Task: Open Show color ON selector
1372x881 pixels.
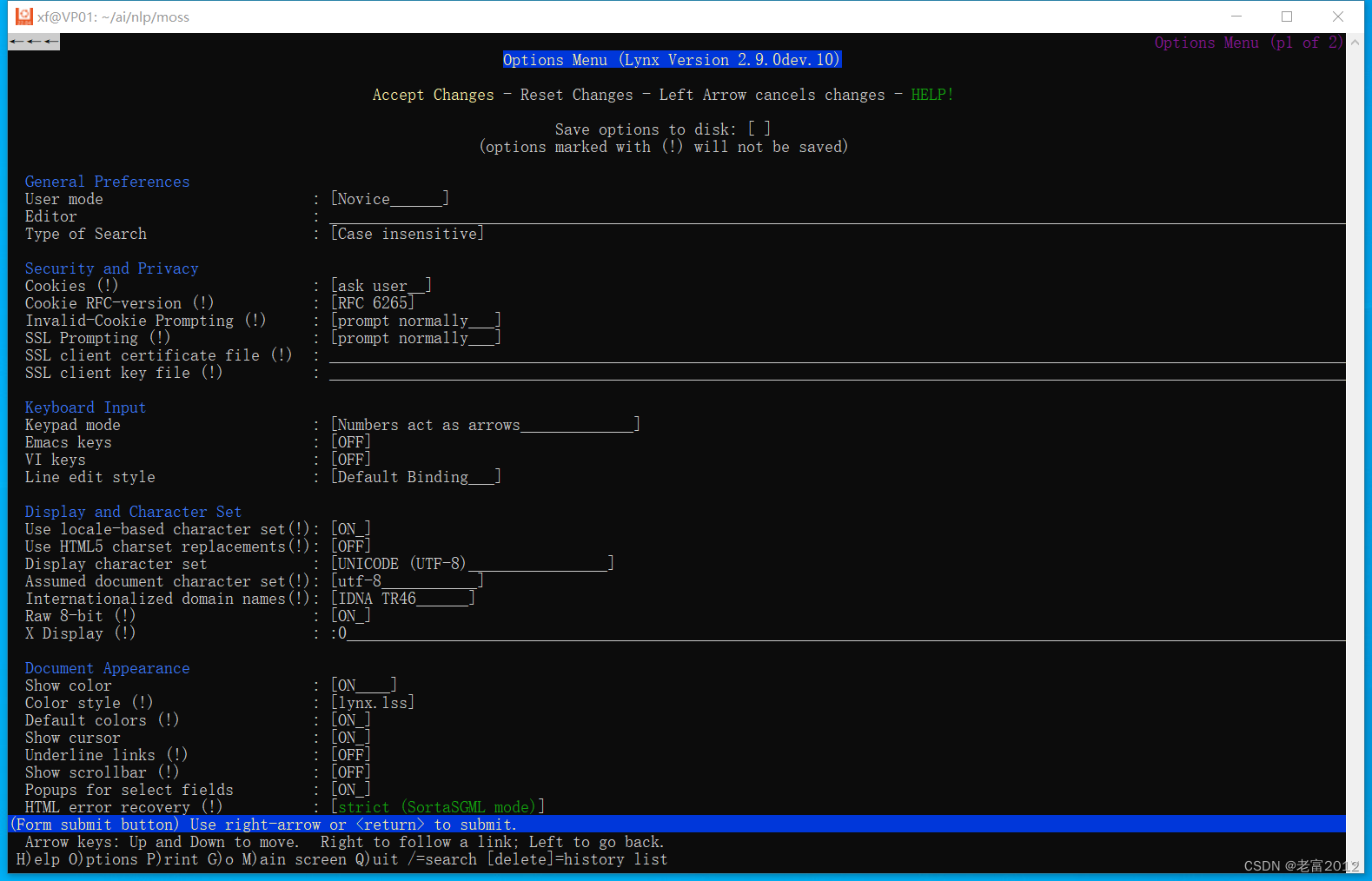Action: coord(363,686)
